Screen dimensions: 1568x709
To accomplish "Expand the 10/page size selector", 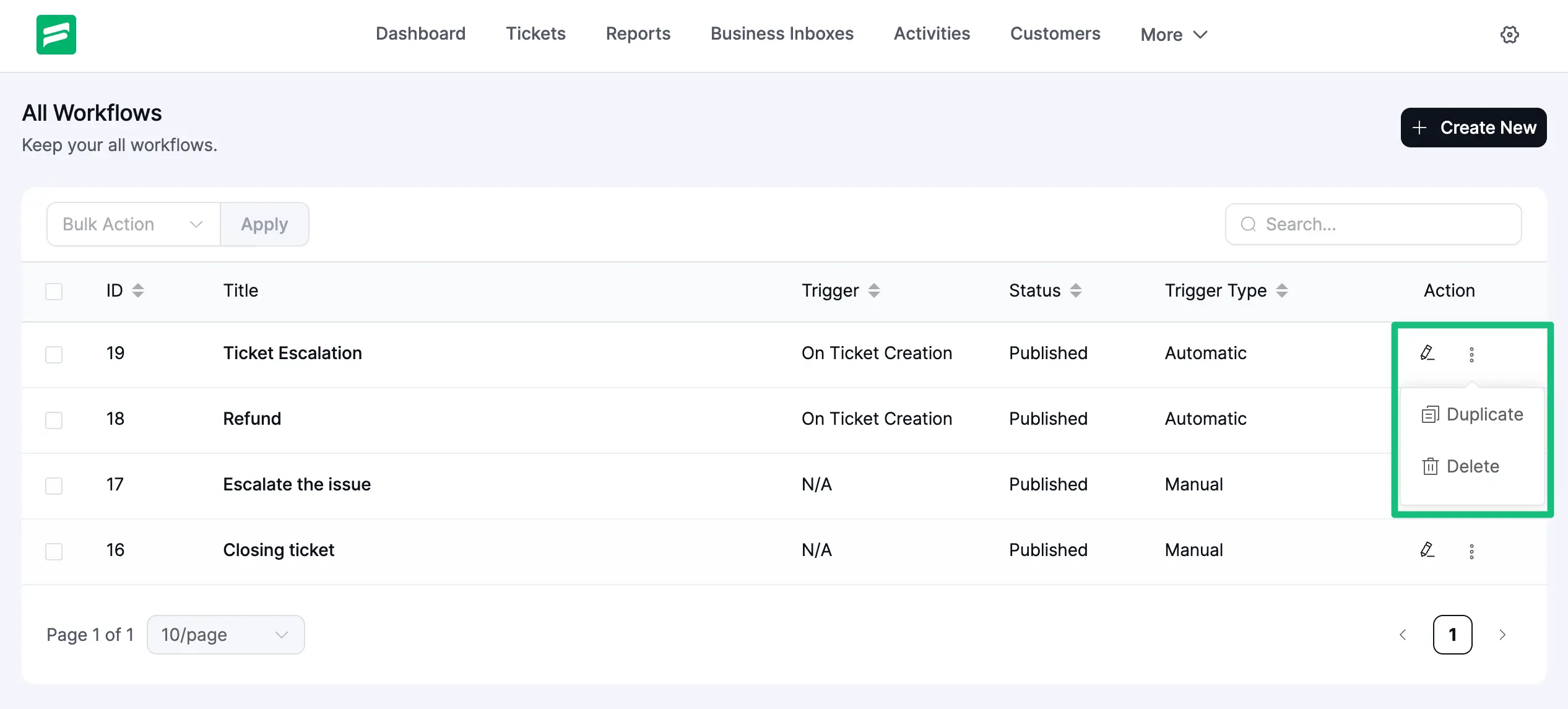I will 225,635.
